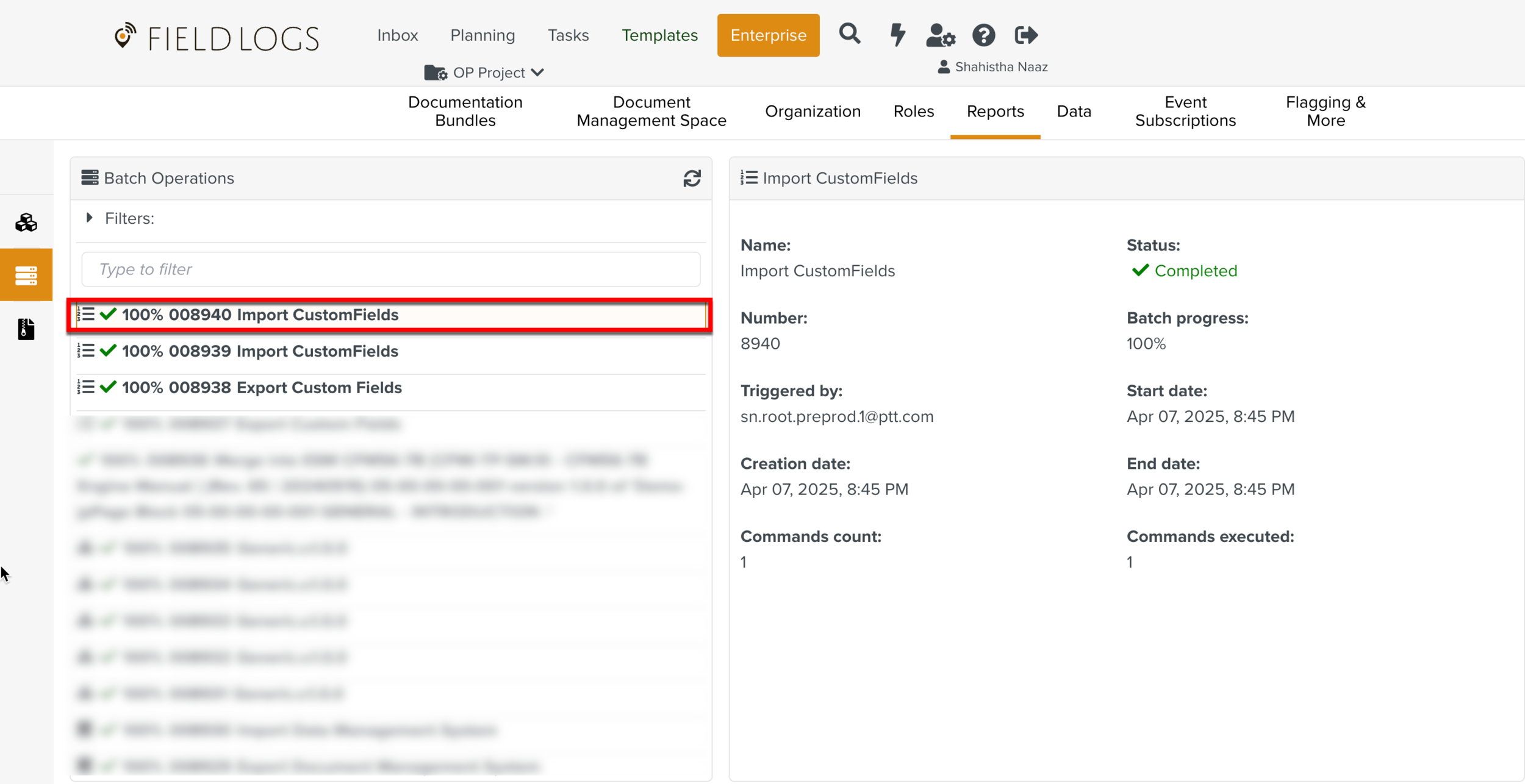The image size is (1525, 784).
Task: Open the Data tab
Action: tap(1074, 112)
